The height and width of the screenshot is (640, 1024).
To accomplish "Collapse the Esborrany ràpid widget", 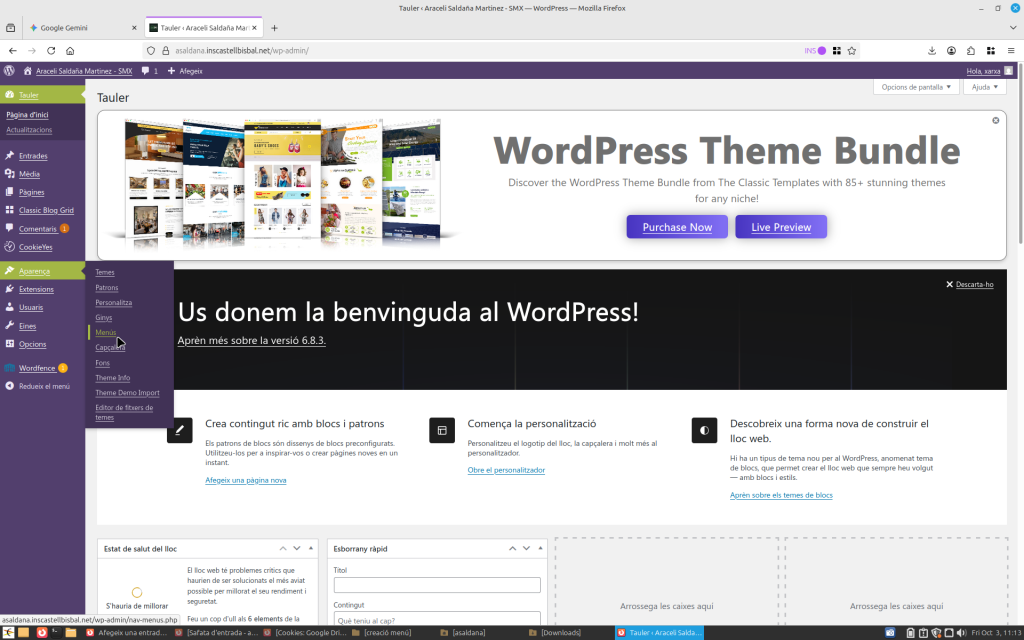I will click(541, 548).
